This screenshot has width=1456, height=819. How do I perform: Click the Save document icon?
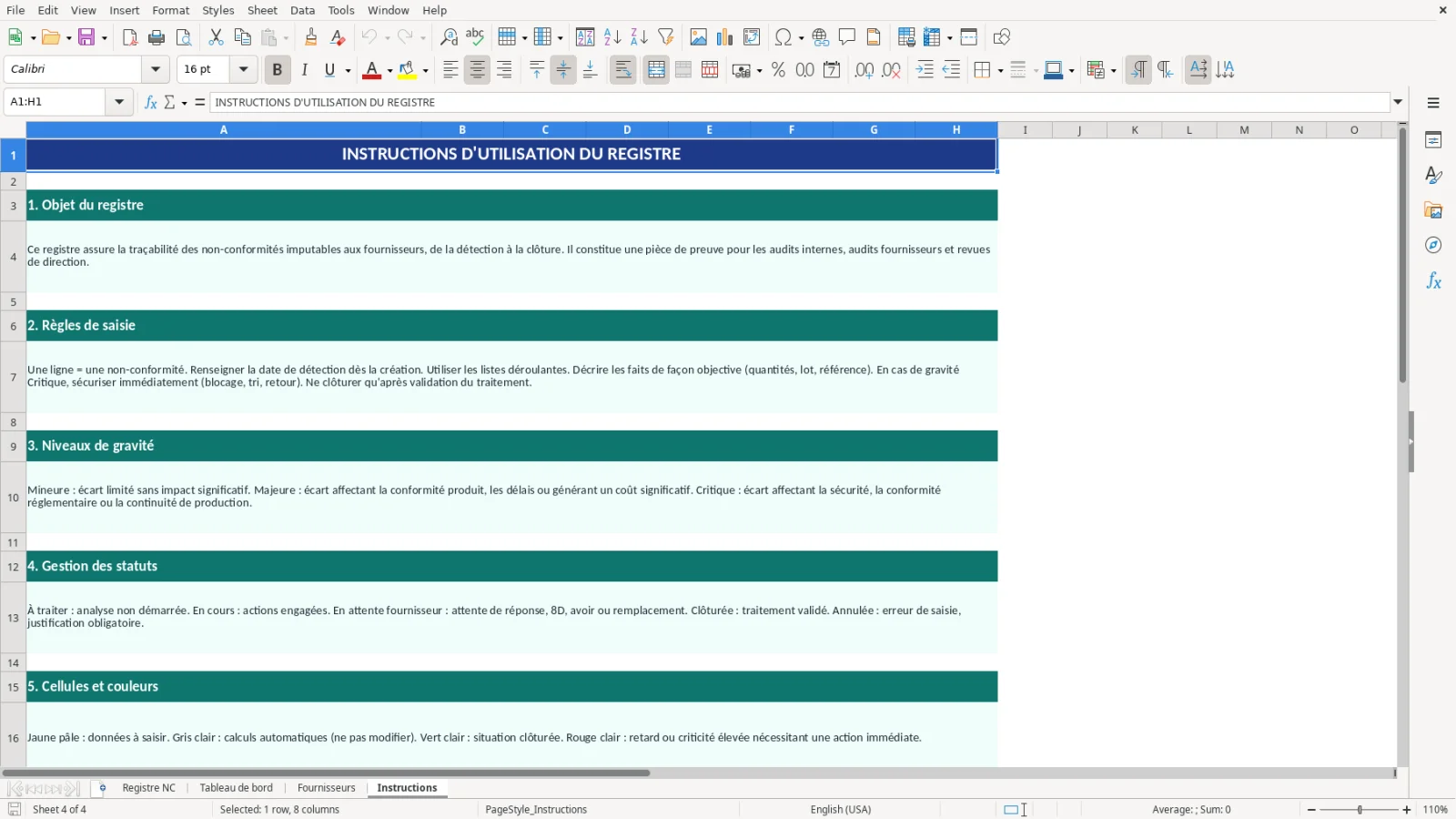click(86, 37)
